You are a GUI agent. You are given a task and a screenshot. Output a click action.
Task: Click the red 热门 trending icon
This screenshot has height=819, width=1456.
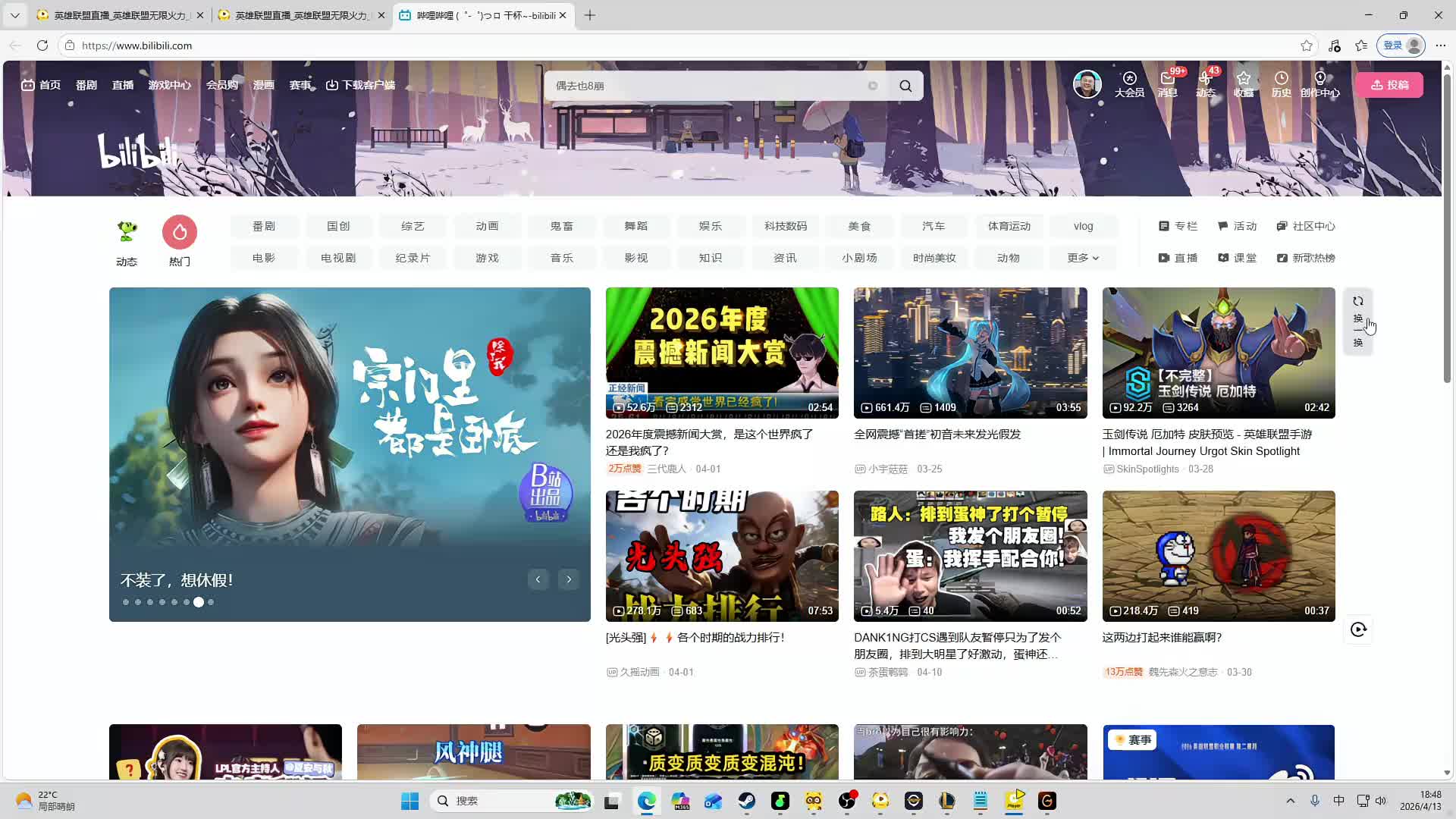pyautogui.click(x=180, y=232)
